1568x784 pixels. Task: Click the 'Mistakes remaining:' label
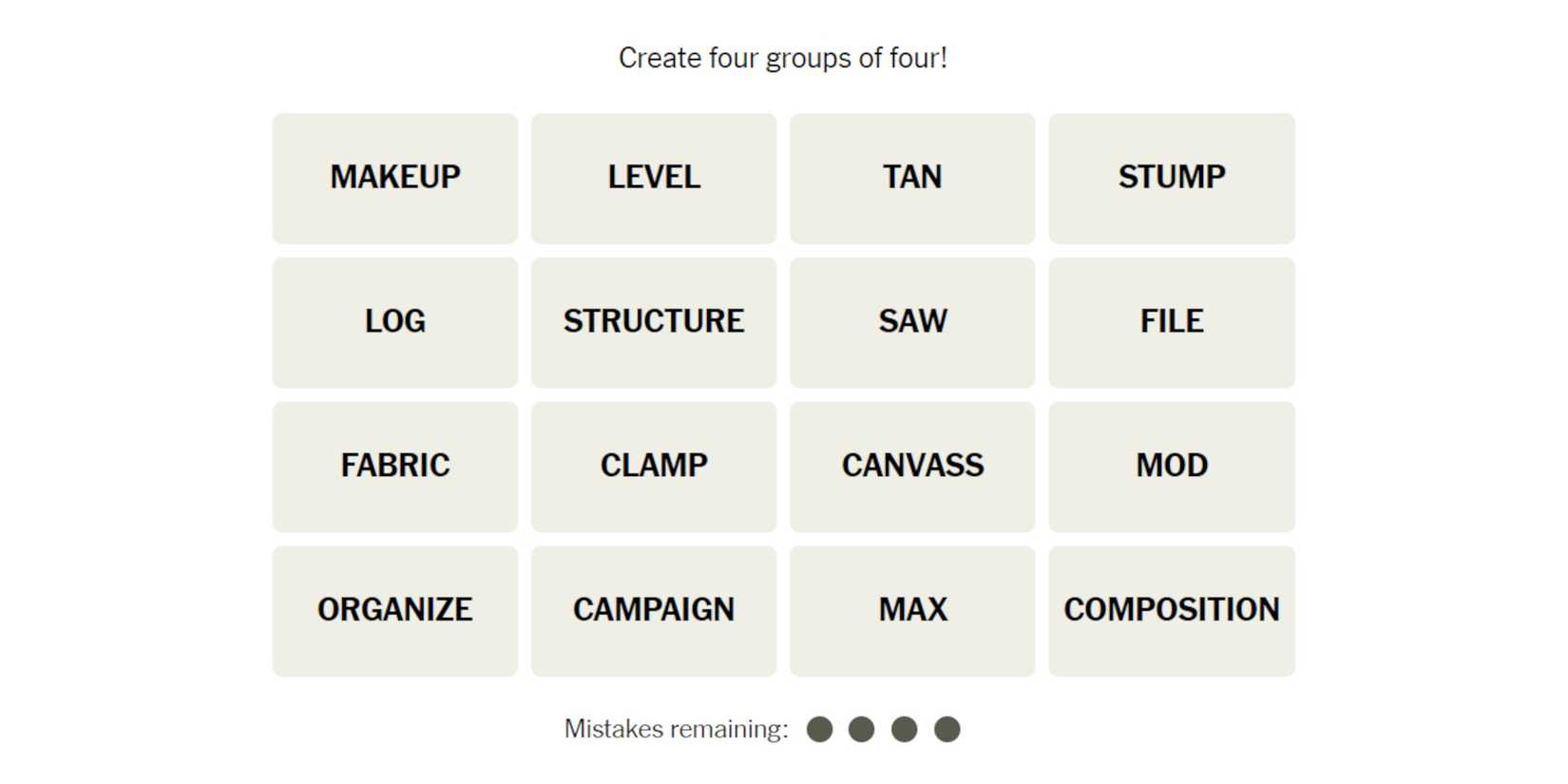676,729
